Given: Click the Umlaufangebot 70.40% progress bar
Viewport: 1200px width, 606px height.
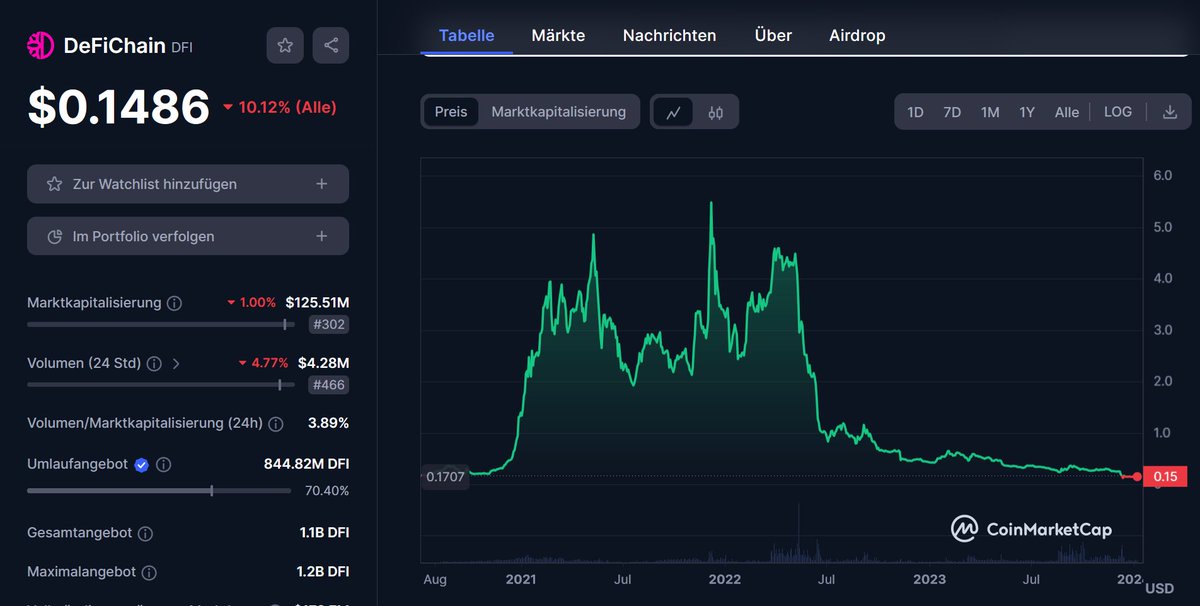Looking at the screenshot, I should click(x=161, y=491).
